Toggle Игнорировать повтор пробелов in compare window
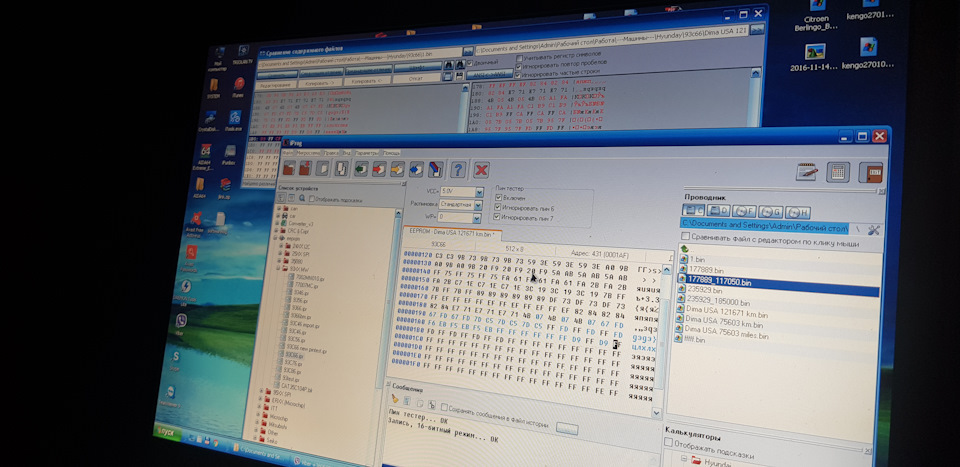The image size is (960, 467). pyautogui.click(x=520, y=66)
